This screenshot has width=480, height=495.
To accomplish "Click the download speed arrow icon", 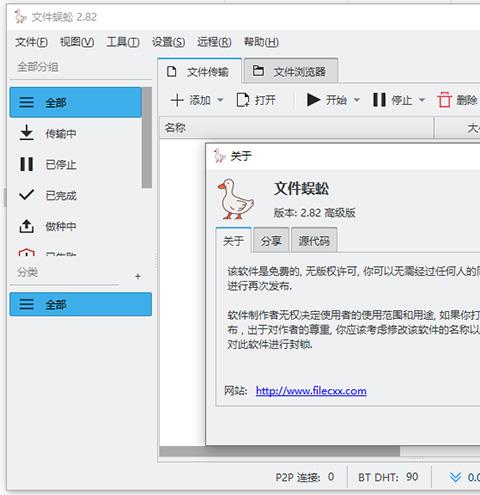I will 455,477.
